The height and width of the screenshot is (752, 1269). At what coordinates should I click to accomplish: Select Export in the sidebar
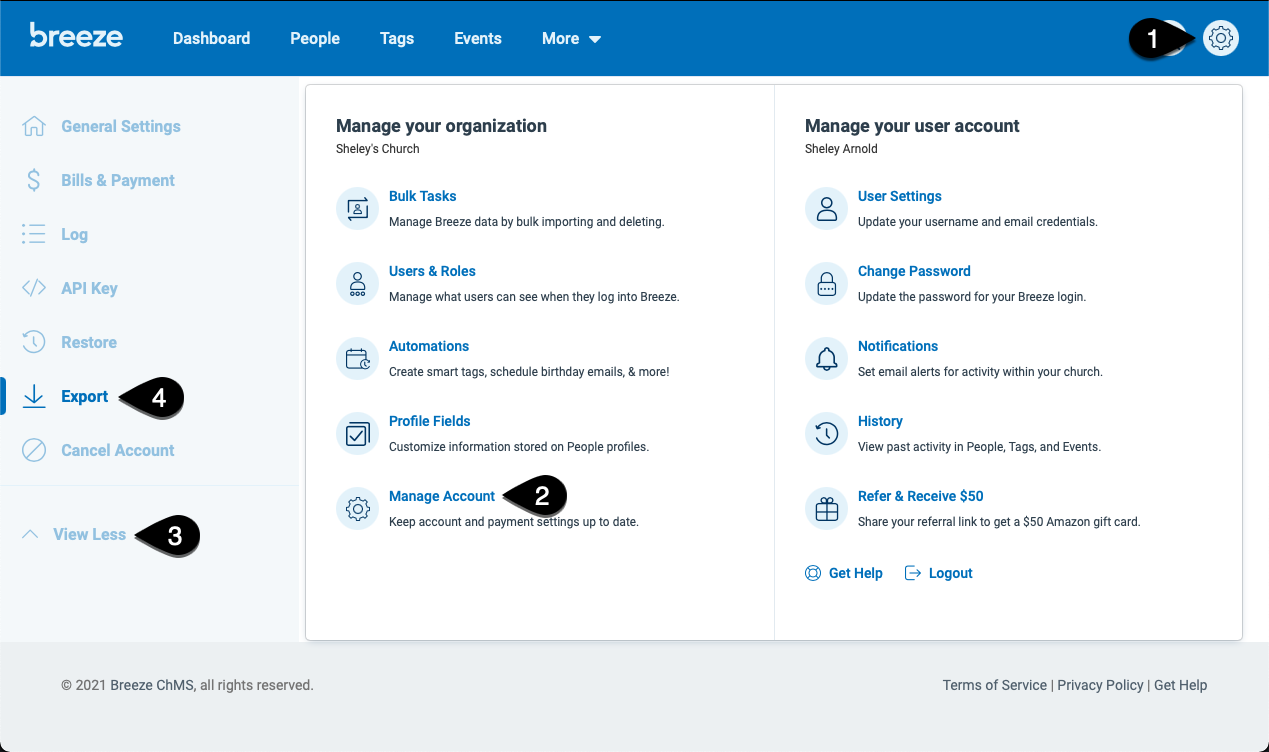tap(84, 396)
